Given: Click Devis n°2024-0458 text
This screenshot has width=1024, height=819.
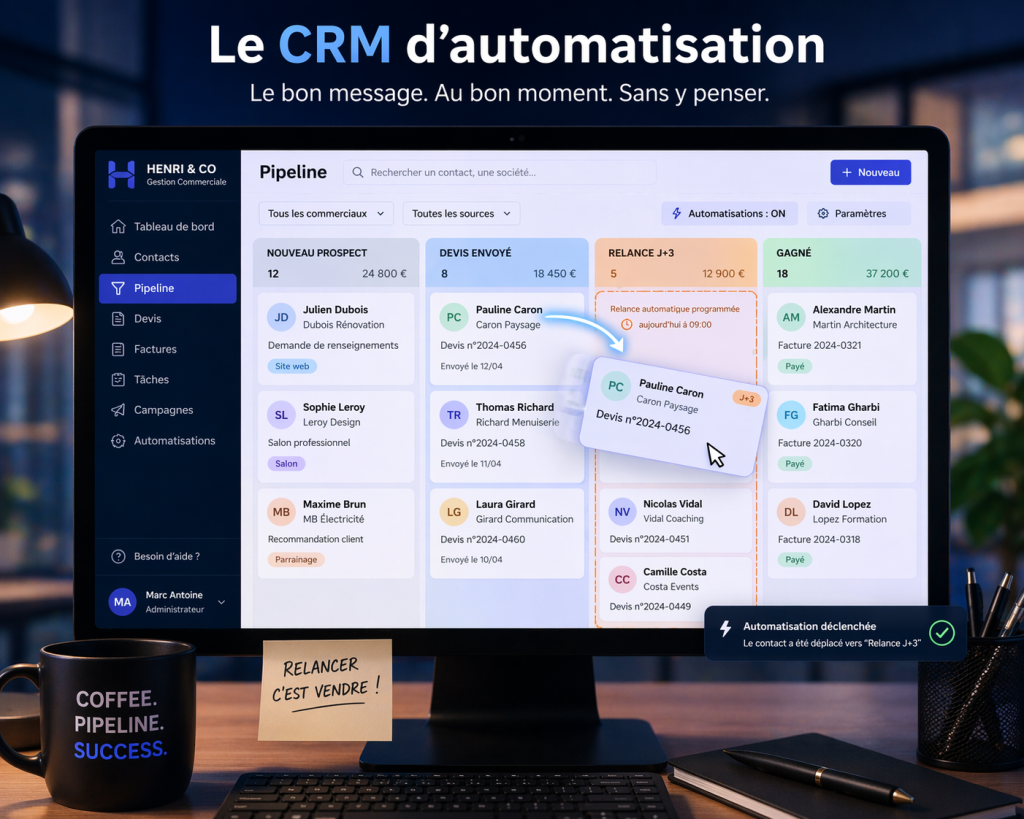Looking at the screenshot, I should tap(483, 443).
